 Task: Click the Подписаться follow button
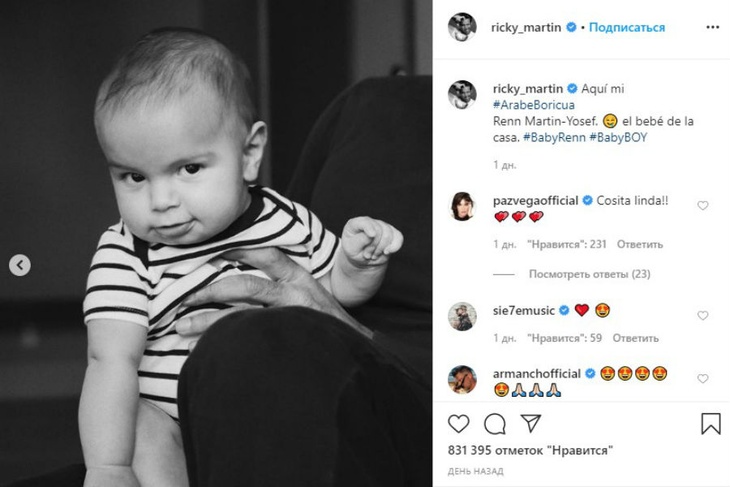tap(627, 27)
